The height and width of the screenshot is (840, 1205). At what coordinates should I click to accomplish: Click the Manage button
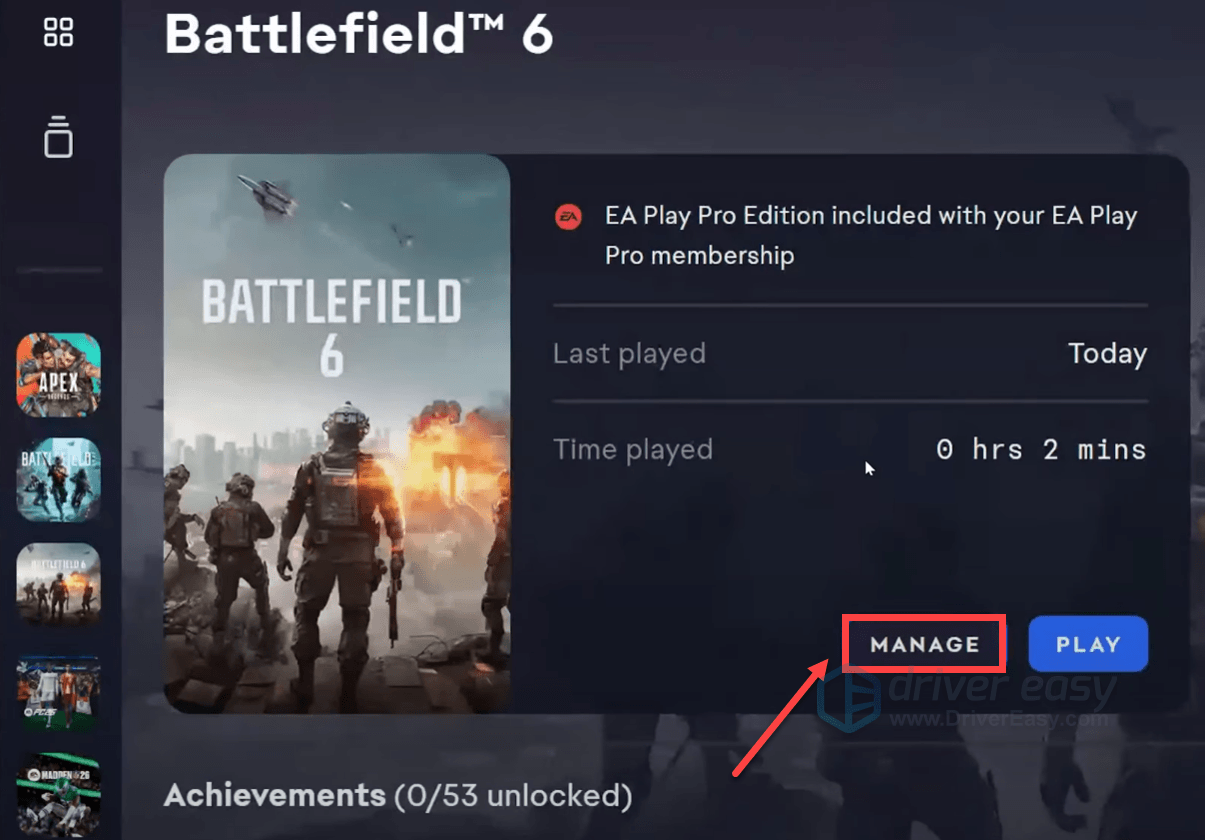(x=924, y=645)
